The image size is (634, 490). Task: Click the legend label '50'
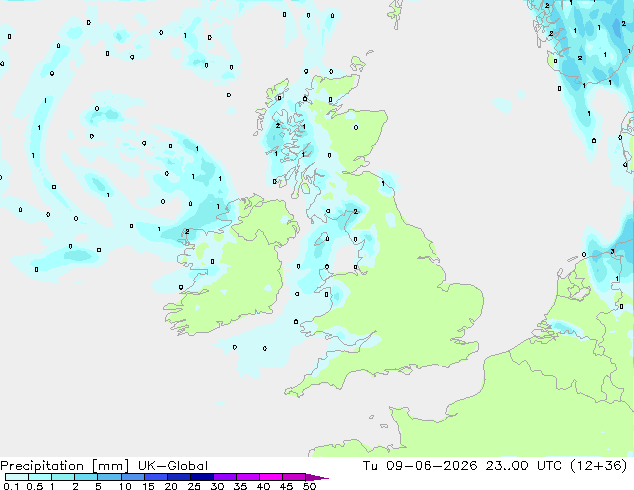pyautogui.click(x=309, y=486)
